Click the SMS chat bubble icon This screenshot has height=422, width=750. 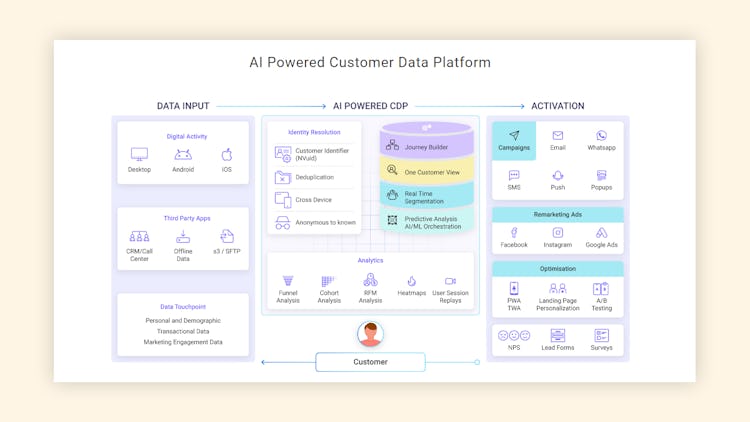(514, 175)
